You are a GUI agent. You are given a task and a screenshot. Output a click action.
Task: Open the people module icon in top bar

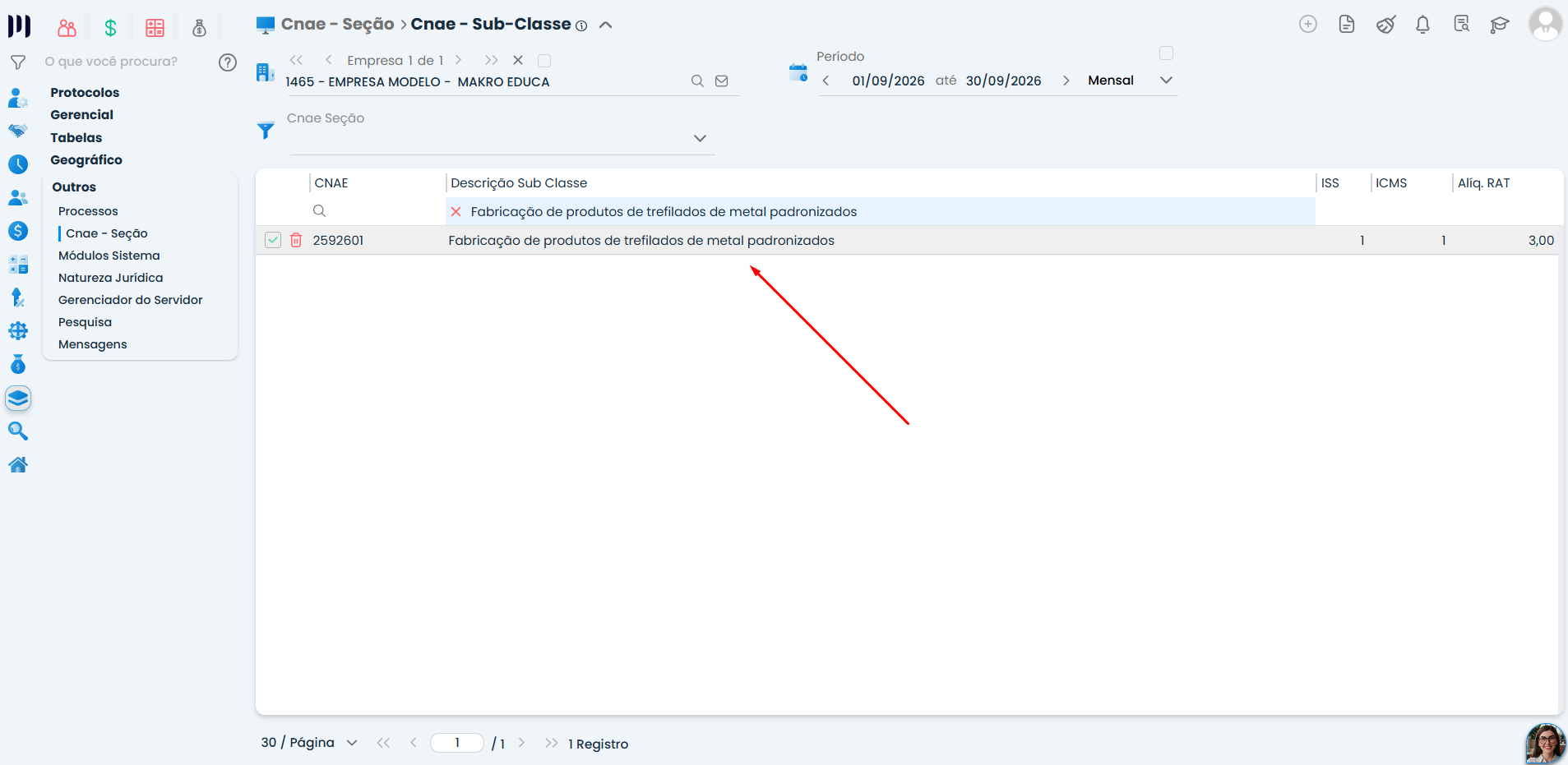[x=67, y=28]
